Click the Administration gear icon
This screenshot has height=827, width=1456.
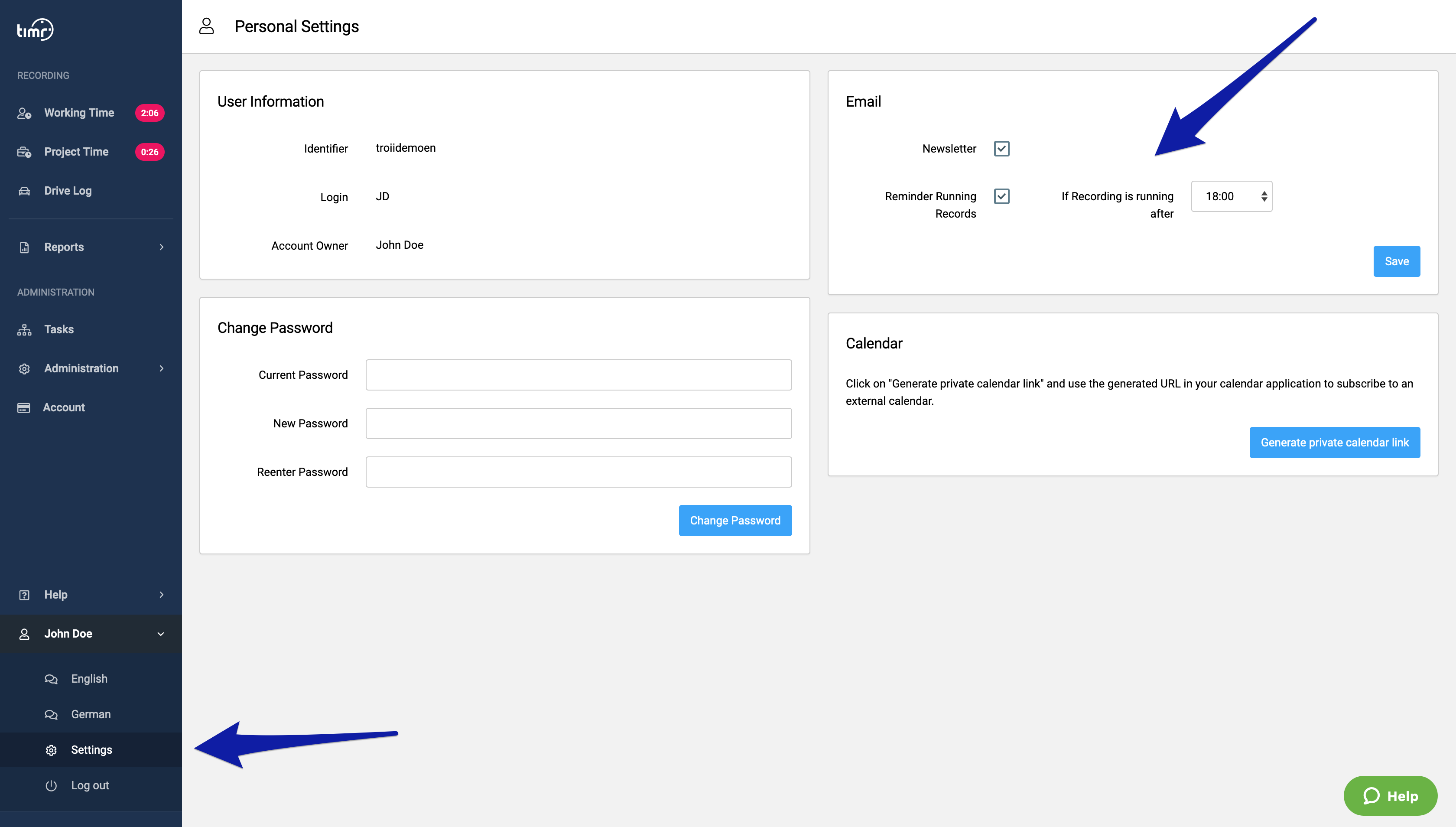(x=24, y=368)
